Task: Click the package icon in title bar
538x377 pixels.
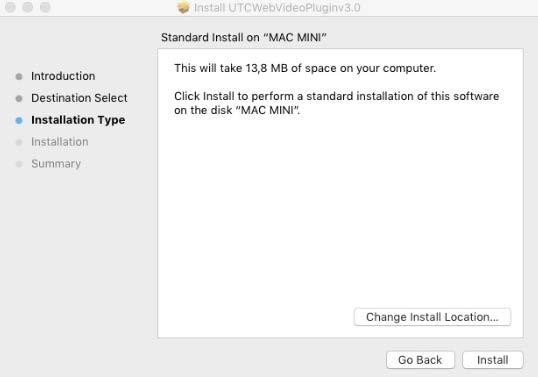Action: 183,7
